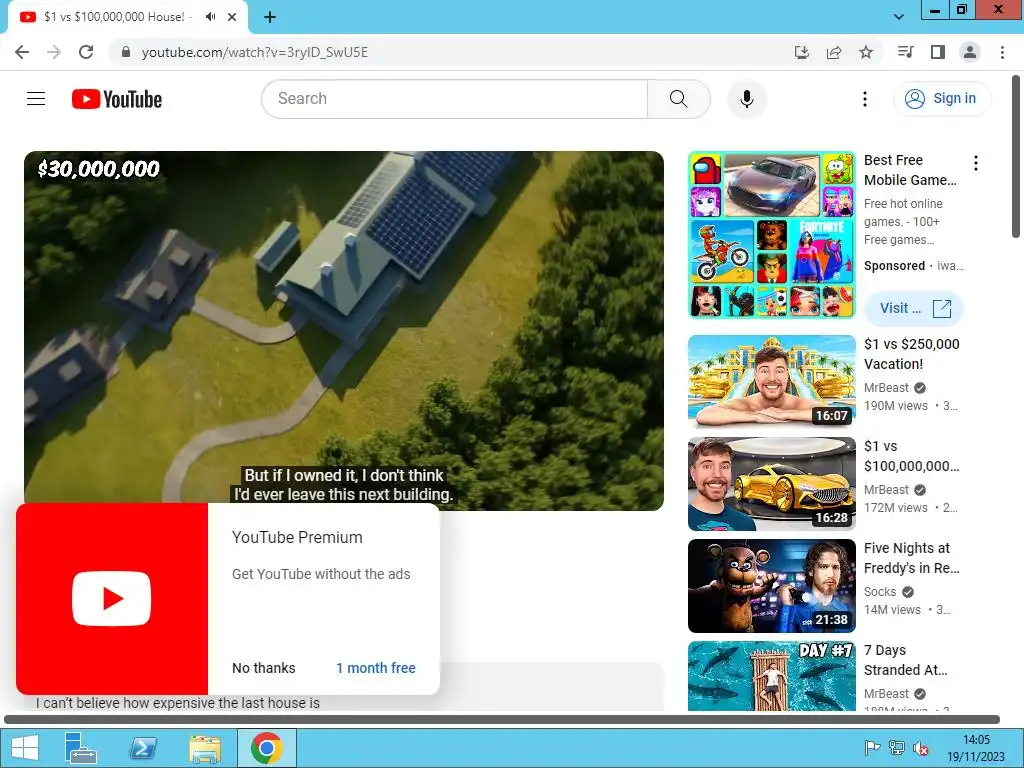Open Action Center flag tray icon
The image size is (1024, 768).
point(872,748)
